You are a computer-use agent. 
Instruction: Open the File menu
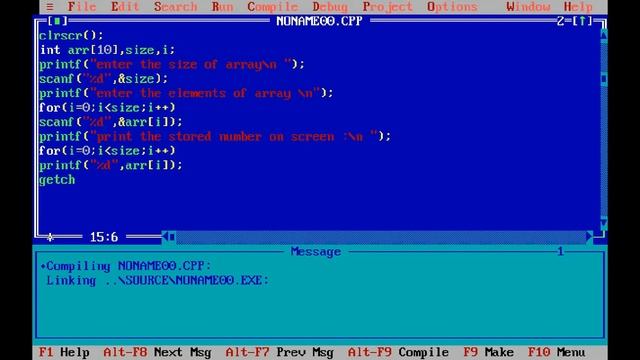[82, 7]
